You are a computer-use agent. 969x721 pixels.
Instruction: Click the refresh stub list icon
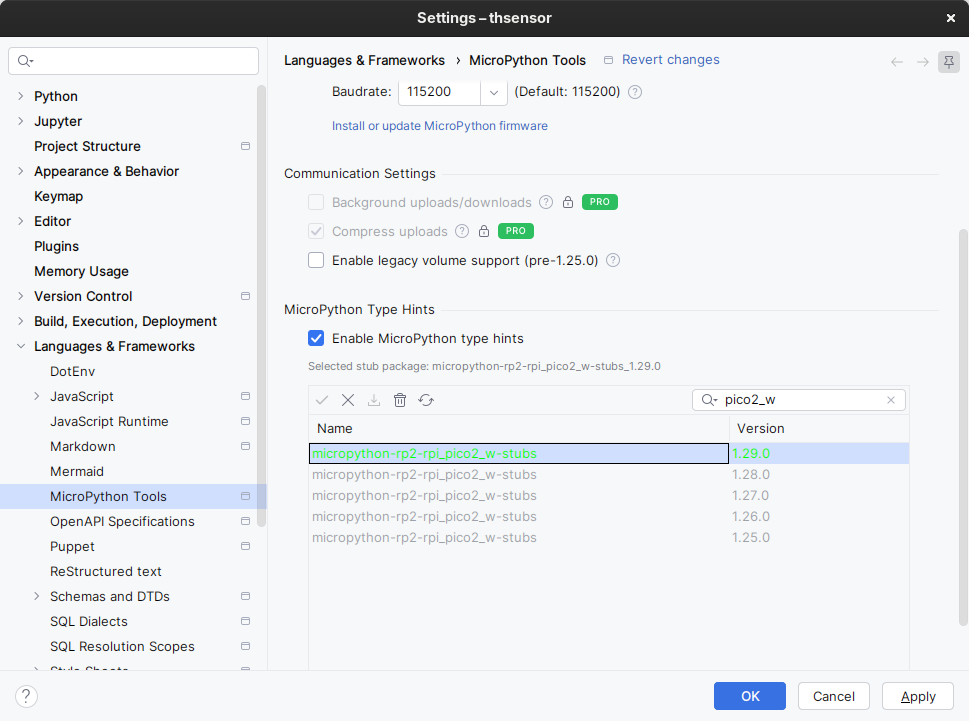(426, 400)
